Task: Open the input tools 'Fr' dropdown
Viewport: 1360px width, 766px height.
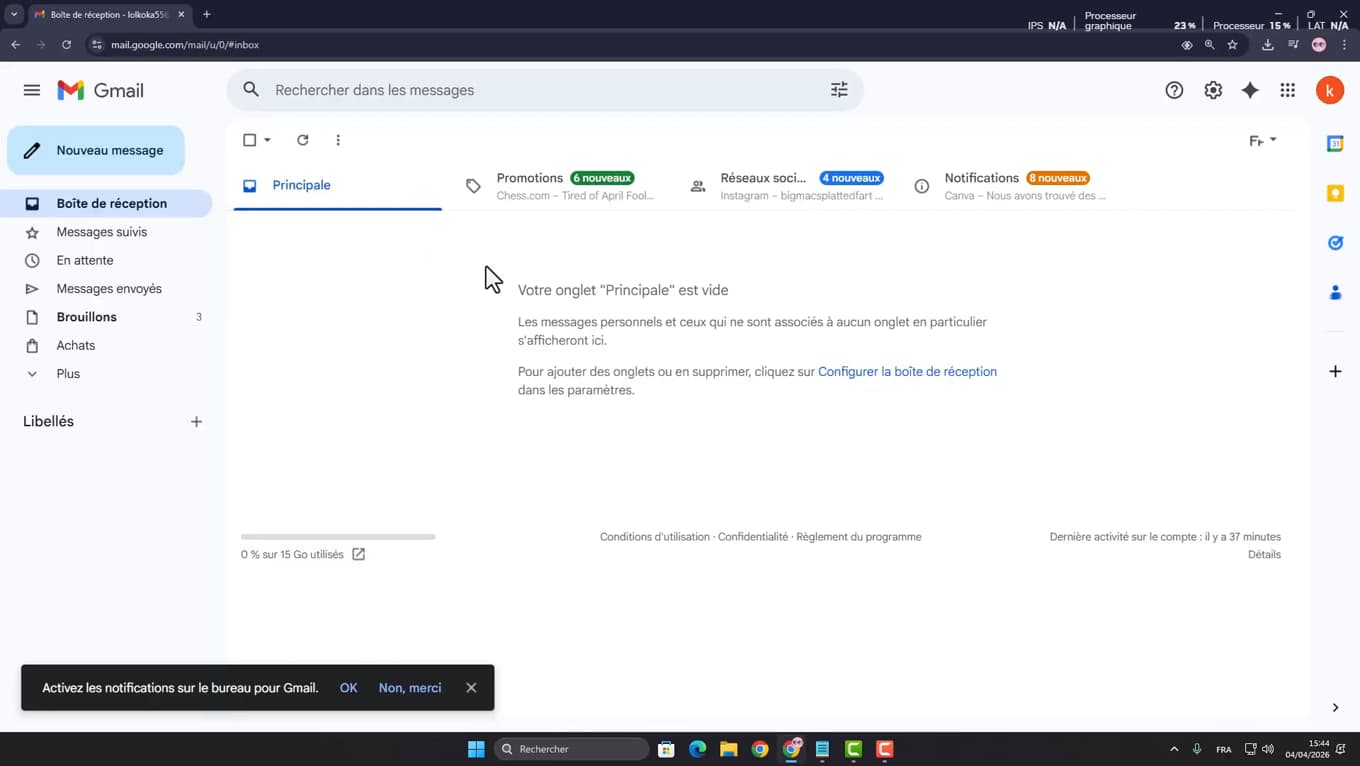Action: pyautogui.click(x=1262, y=141)
